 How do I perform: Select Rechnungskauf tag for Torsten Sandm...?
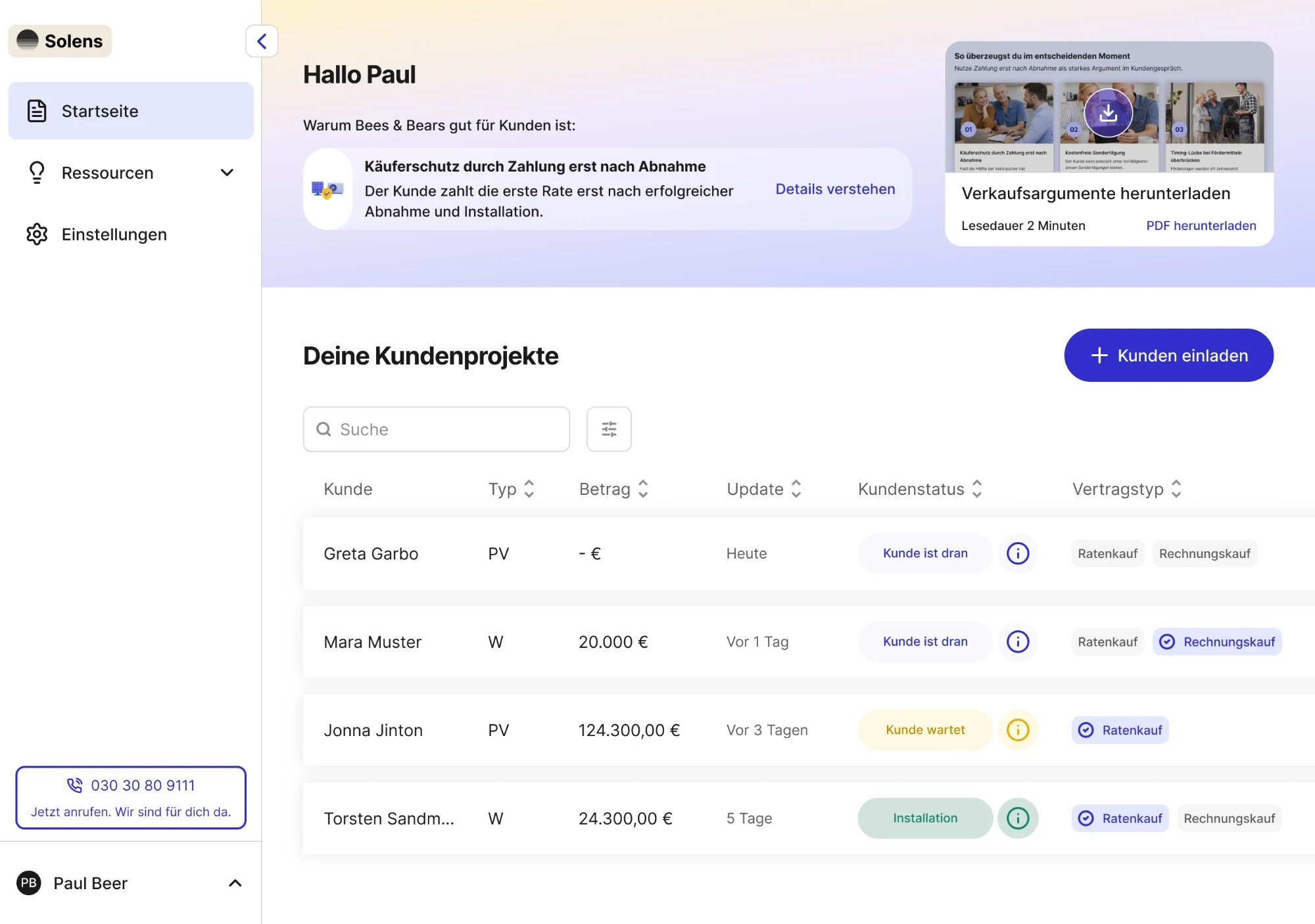click(1229, 818)
